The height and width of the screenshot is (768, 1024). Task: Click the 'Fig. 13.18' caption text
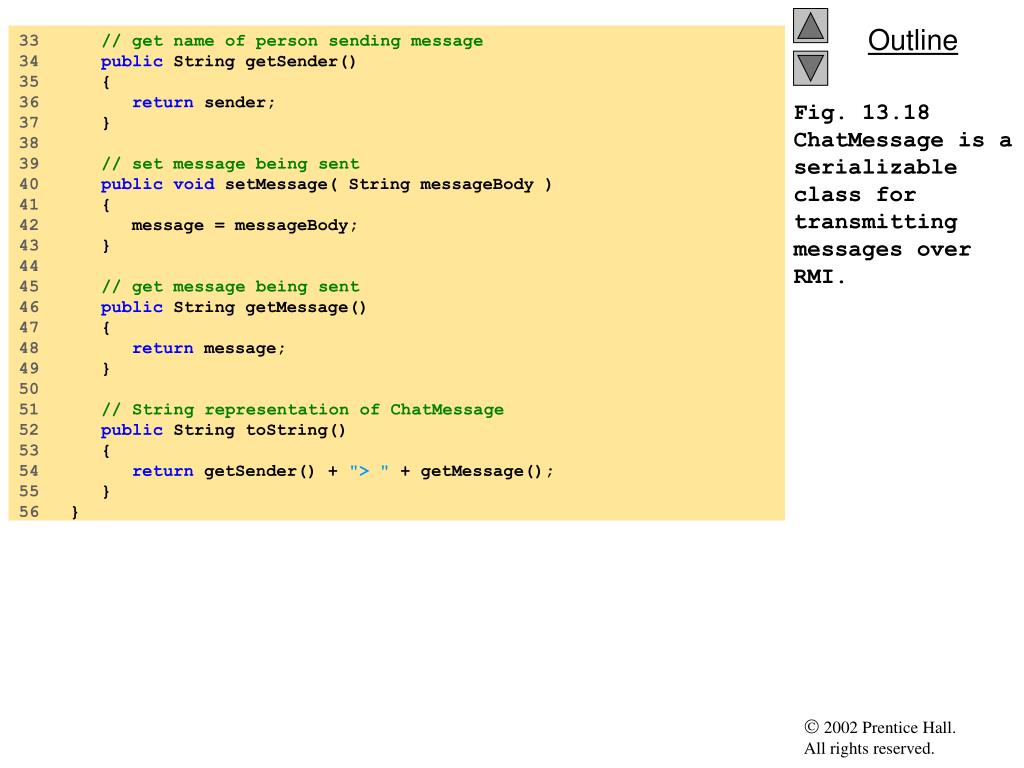861,112
